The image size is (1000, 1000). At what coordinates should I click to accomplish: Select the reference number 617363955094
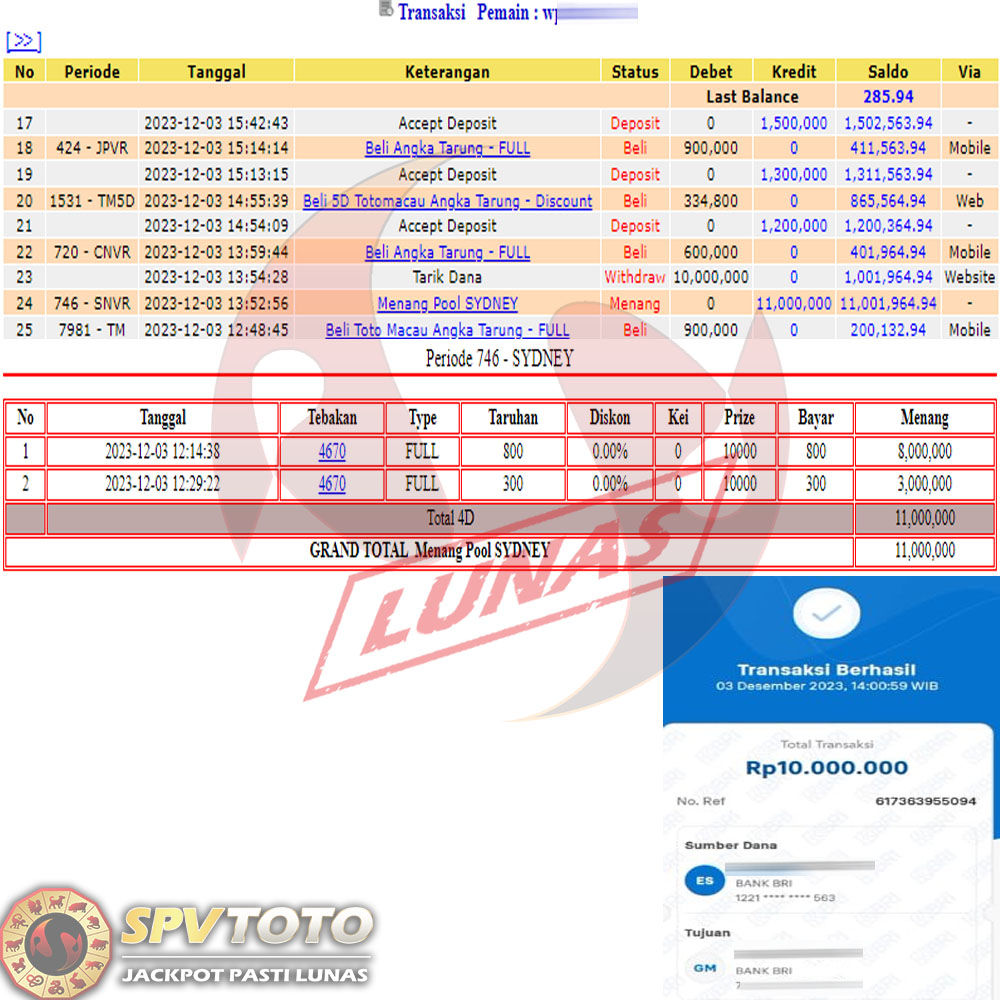(x=925, y=802)
